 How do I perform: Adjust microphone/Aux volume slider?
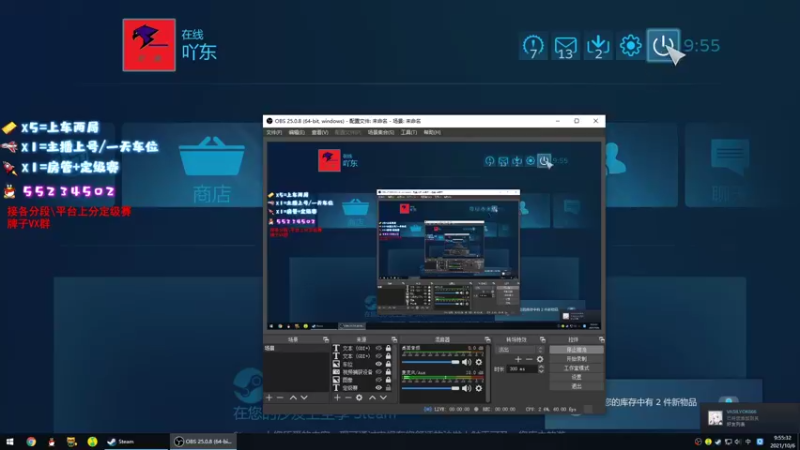click(x=431, y=388)
